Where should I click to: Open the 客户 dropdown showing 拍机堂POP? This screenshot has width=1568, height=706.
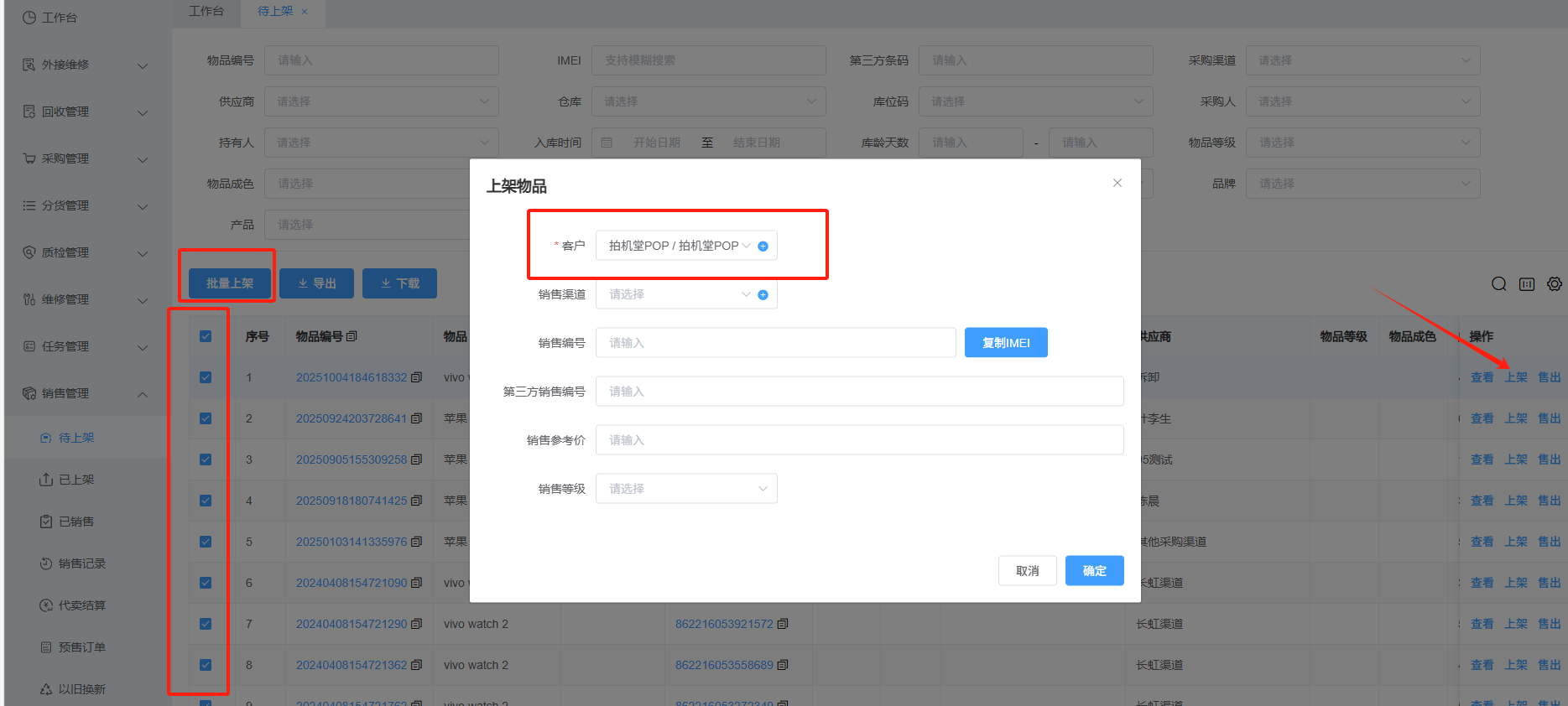pyautogui.click(x=675, y=246)
